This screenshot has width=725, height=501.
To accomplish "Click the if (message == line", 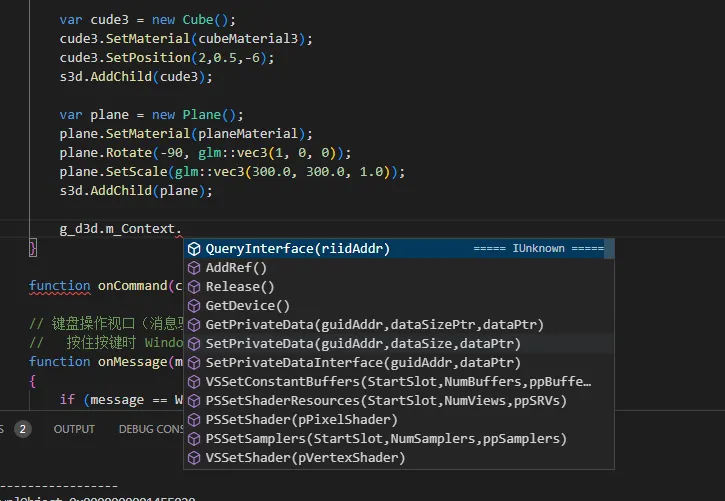I will (121, 399).
